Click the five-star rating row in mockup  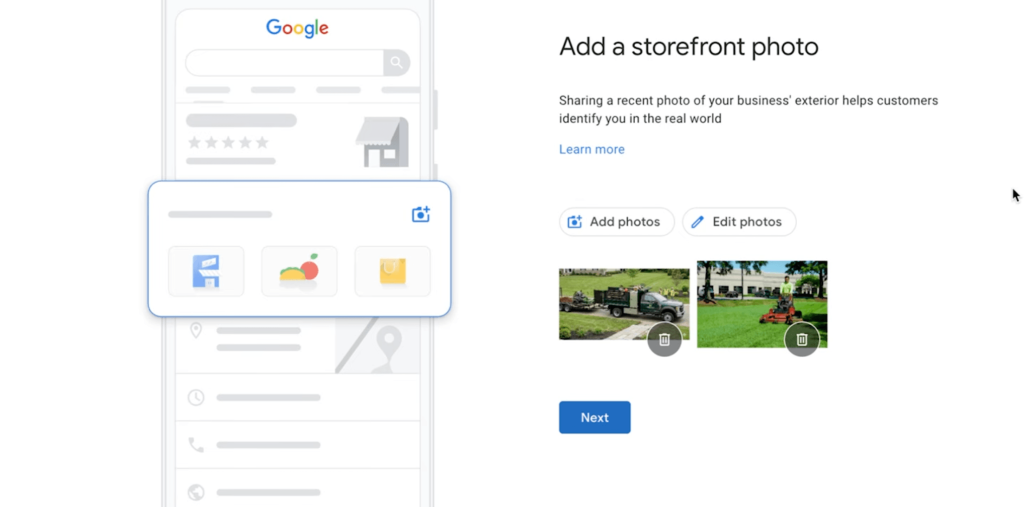(x=228, y=142)
